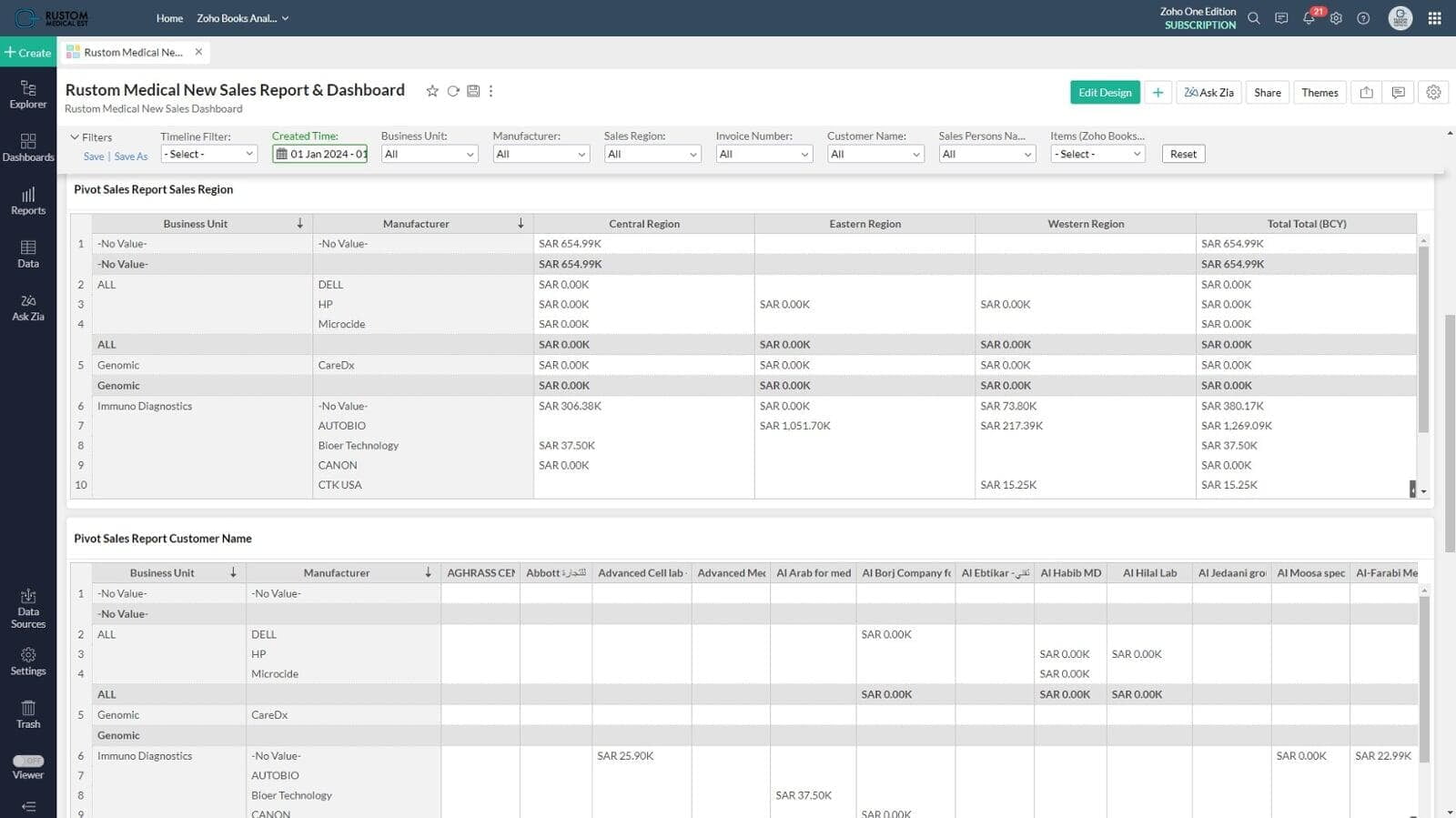Click the Edit Design button
Image resolution: width=1456 pixels, height=818 pixels.
click(x=1105, y=92)
